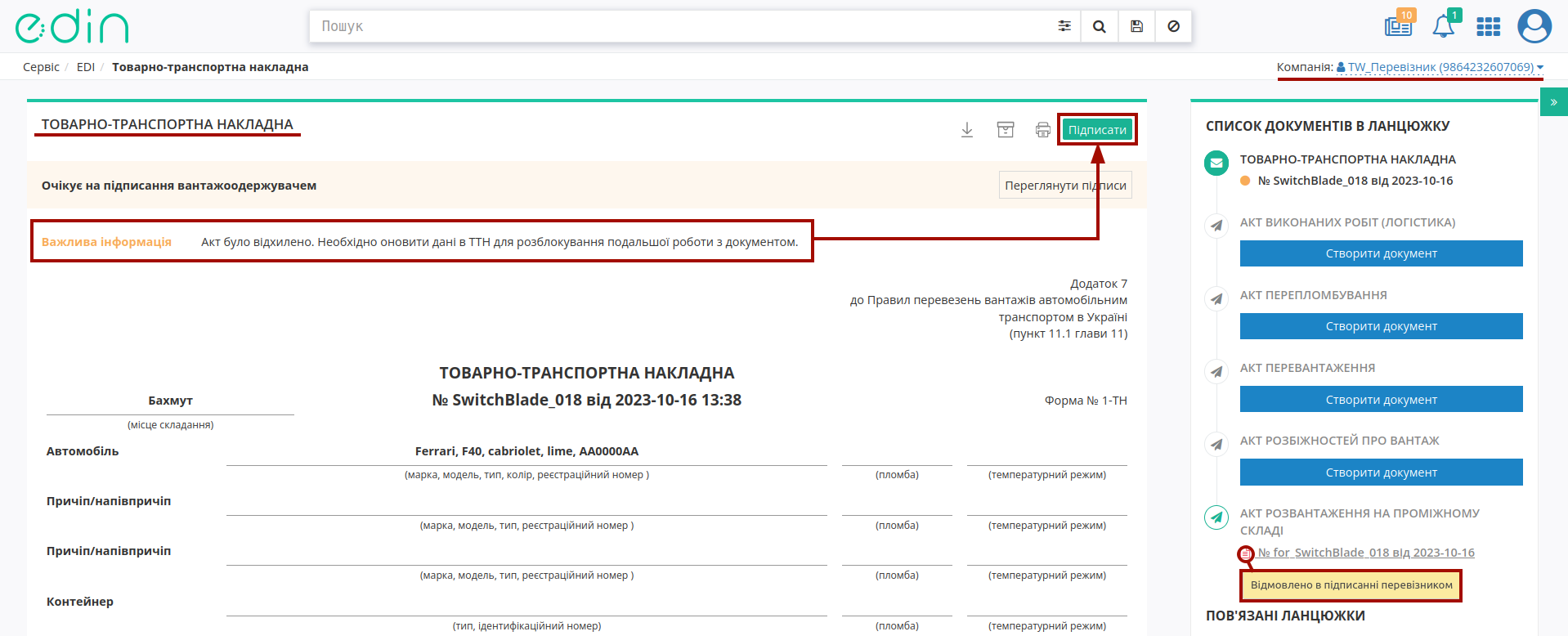Click the red status icon beside for_SwitchBlade_018
Image resolution: width=1568 pixels, height=636 pixels.
1245,553
